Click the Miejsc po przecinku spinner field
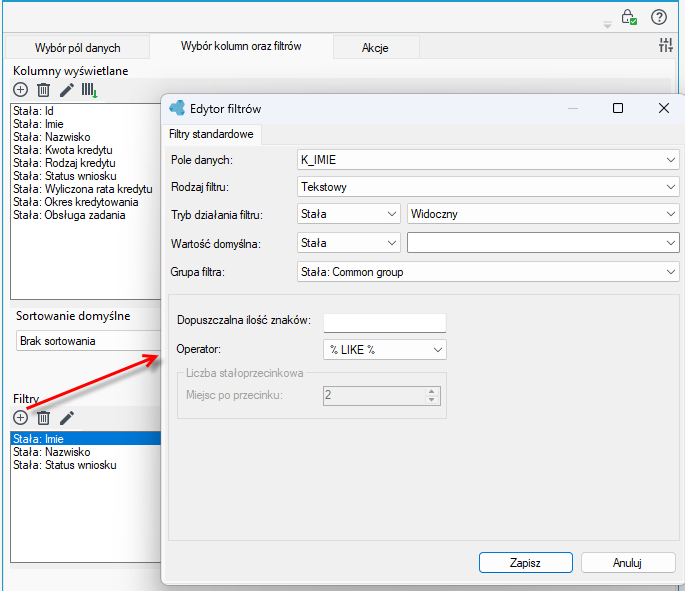 click(381, 395)
